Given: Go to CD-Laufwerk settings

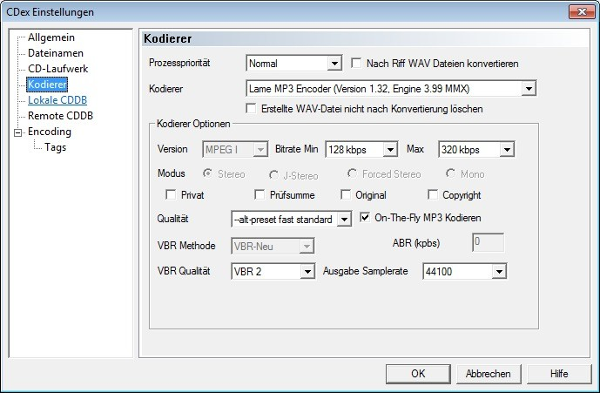Looking at the screenshot, I should pos(58,68).
